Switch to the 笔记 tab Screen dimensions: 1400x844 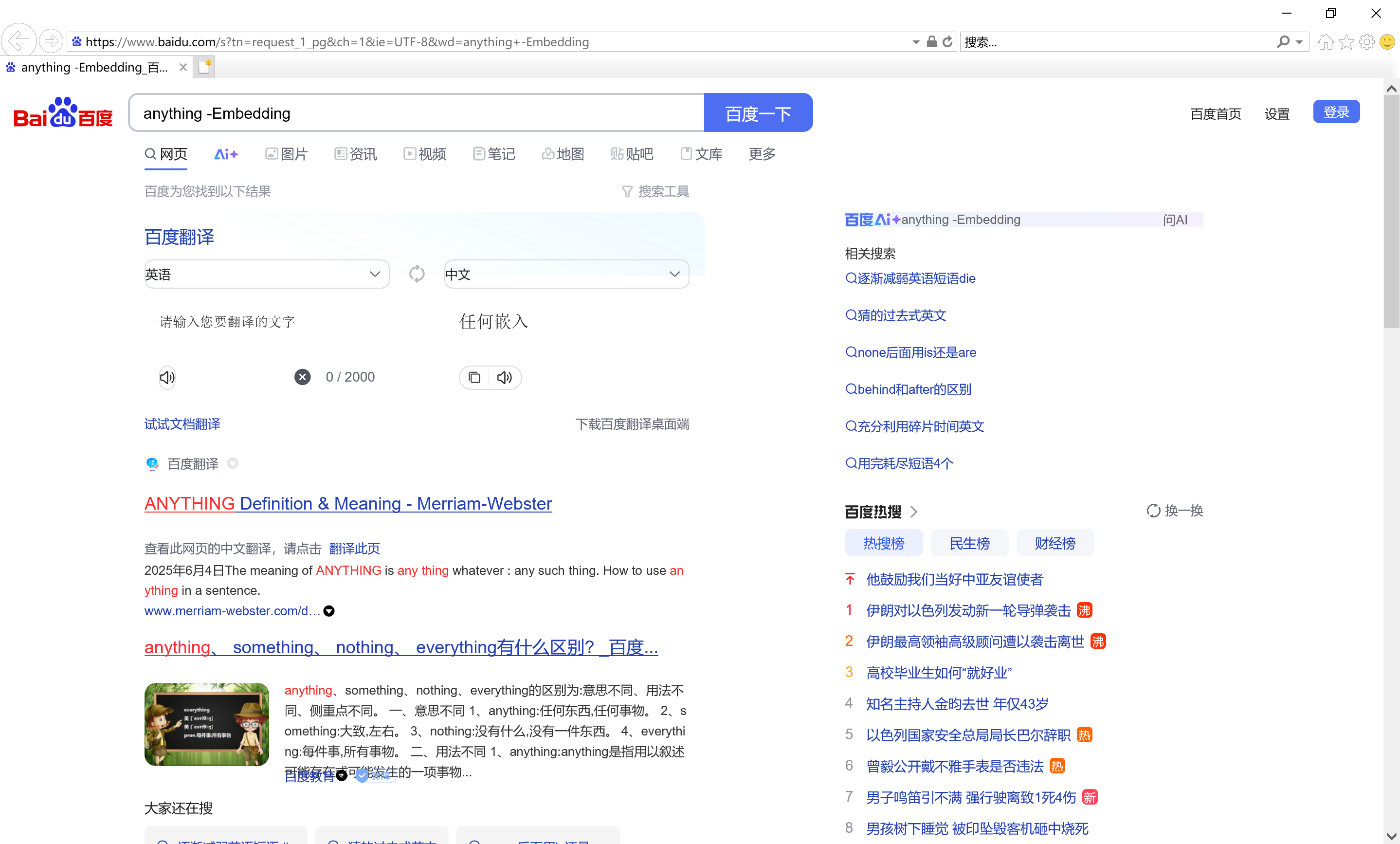[494, 154]
